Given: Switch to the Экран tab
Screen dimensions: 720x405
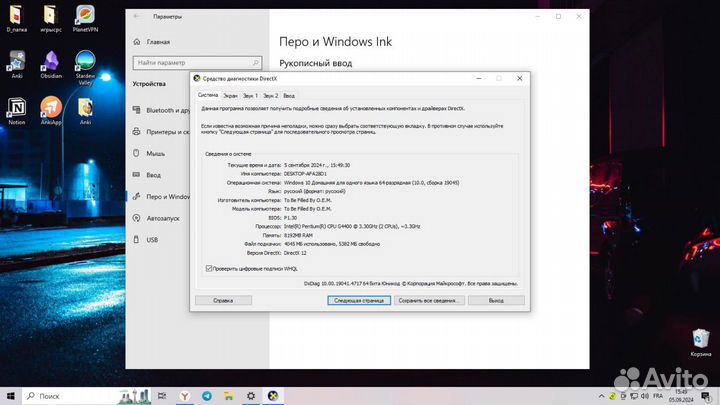Looking at the screenshot, I should pos(233,95).
